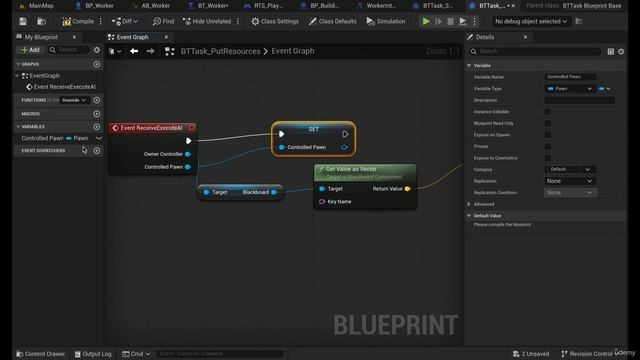Screen dimensions: 640x360
Task: Open My Blueprint settings gear
Action: (x=97, y=50)
